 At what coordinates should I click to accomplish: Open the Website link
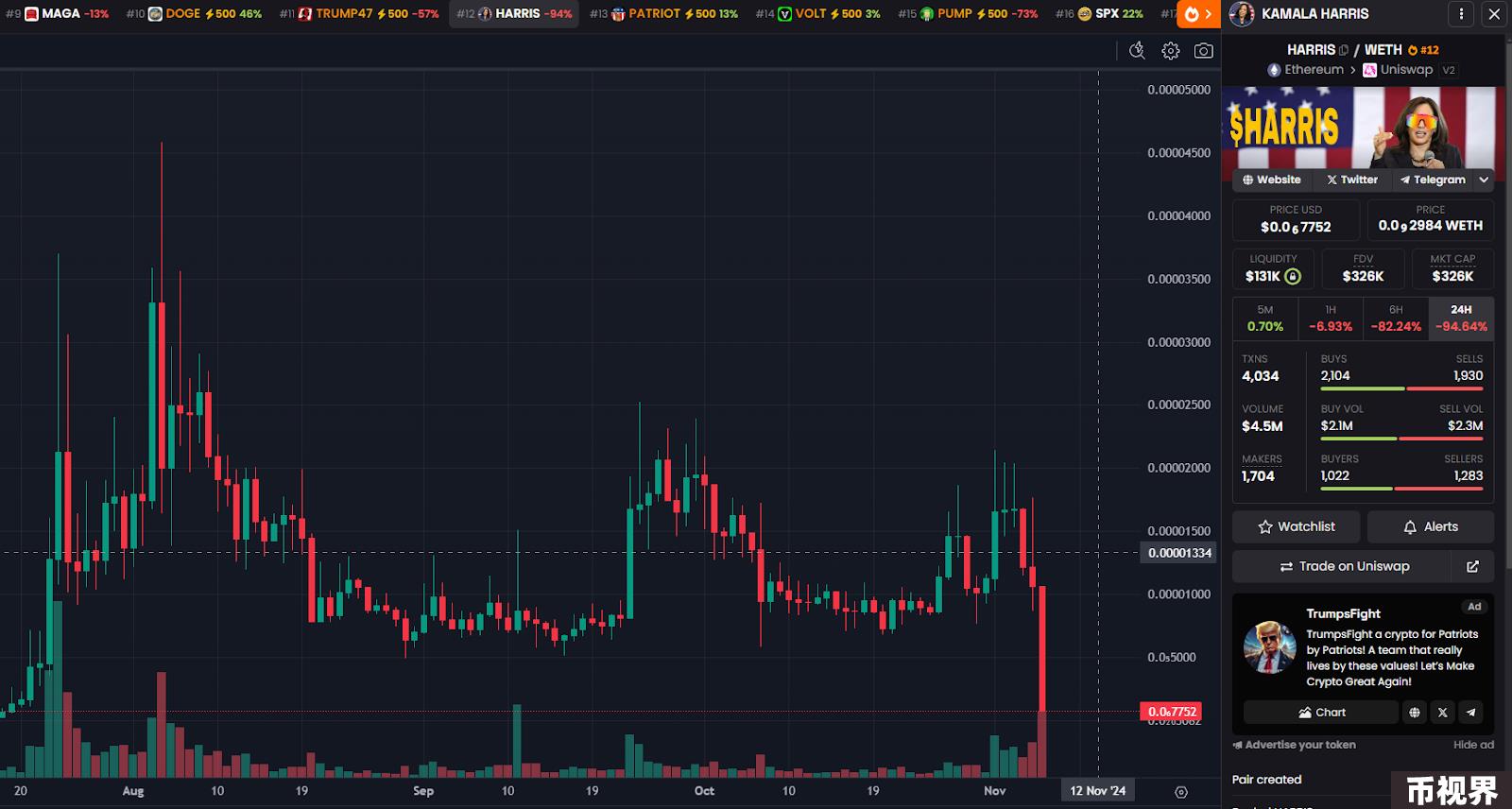tap(1271, 180)
